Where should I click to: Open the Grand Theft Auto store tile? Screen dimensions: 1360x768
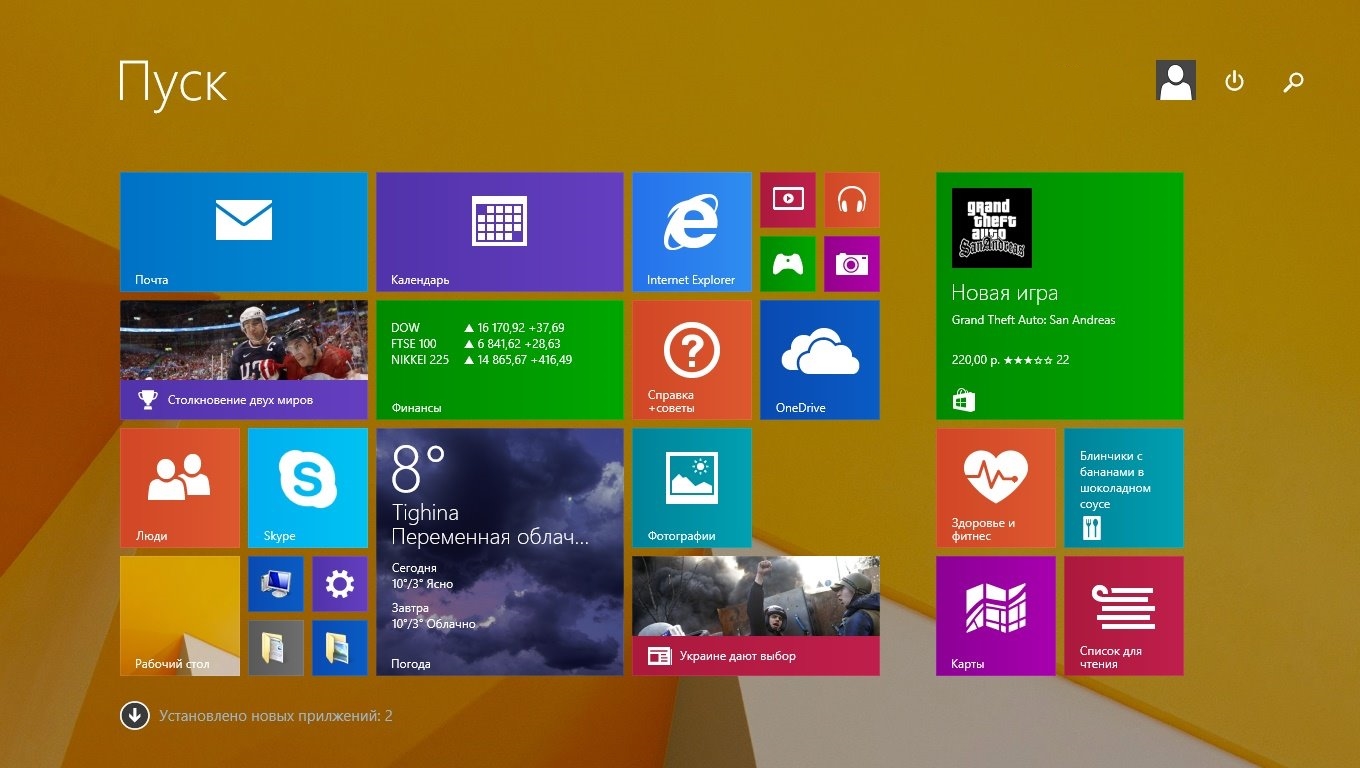pos(1059,295)
